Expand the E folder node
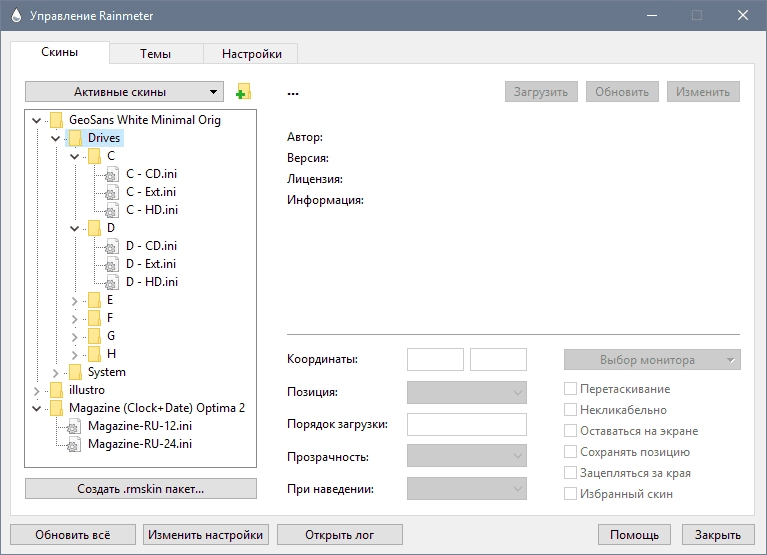 (x=74, y=301)
